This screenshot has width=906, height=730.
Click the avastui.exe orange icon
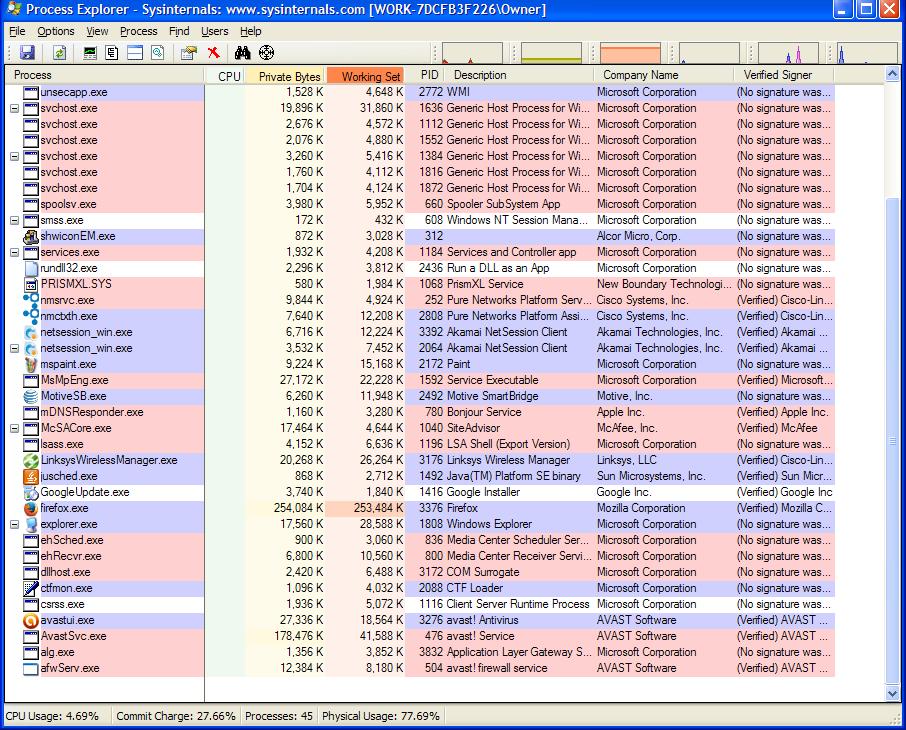click(31, 620)
